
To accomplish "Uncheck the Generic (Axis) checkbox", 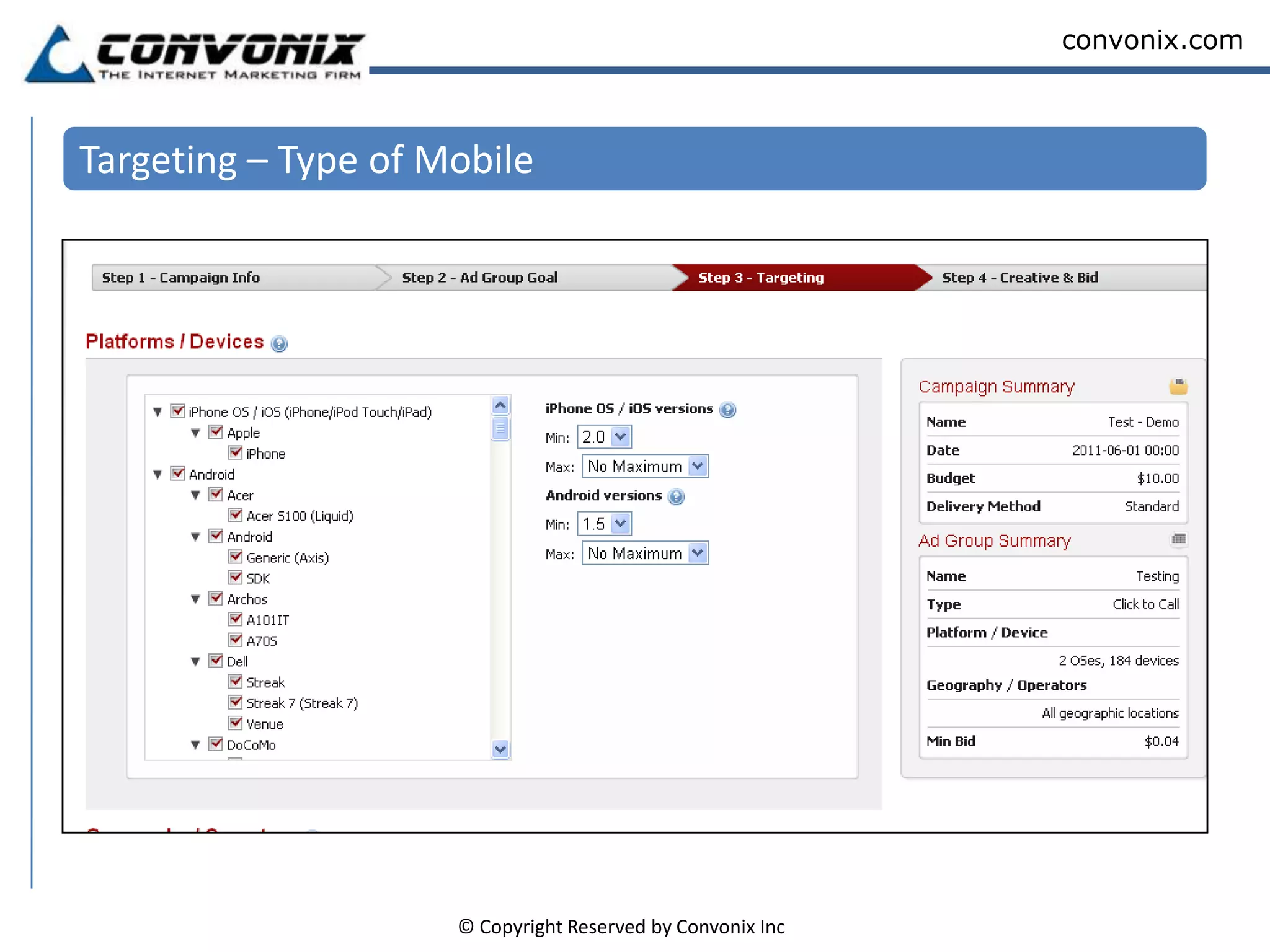I will (235, 557).
